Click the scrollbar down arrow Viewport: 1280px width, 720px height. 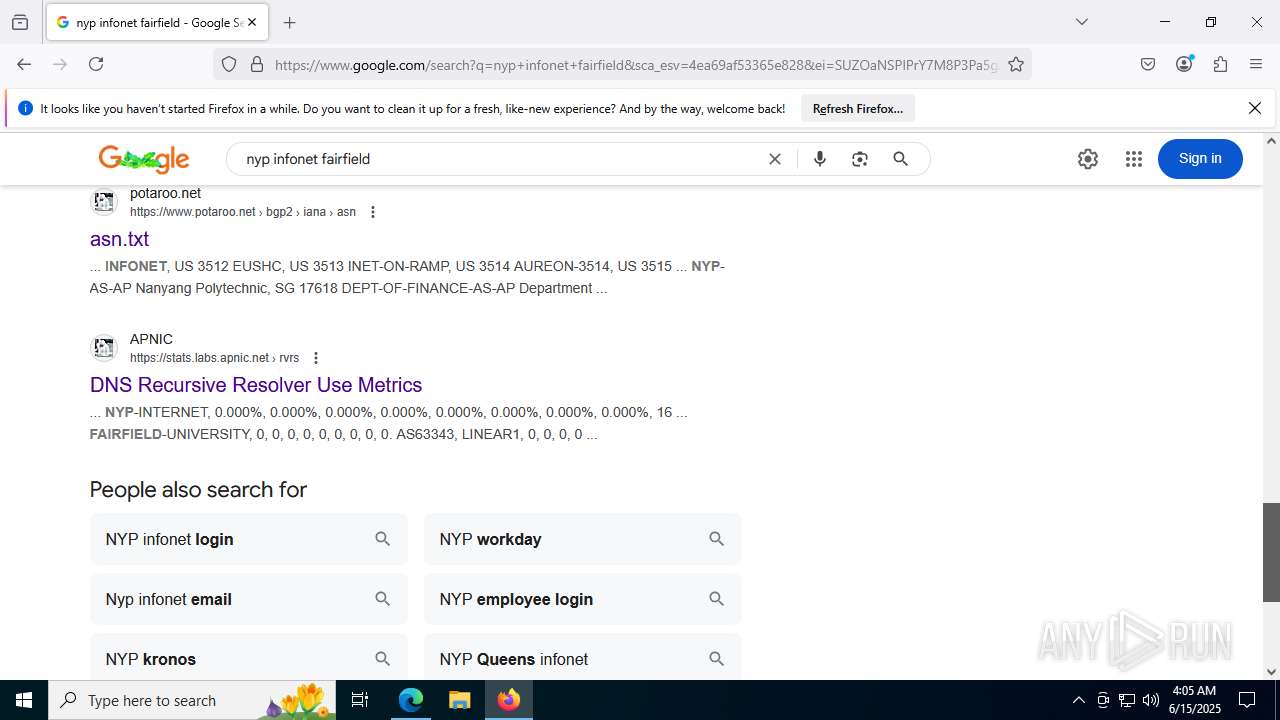[1271, 672]
